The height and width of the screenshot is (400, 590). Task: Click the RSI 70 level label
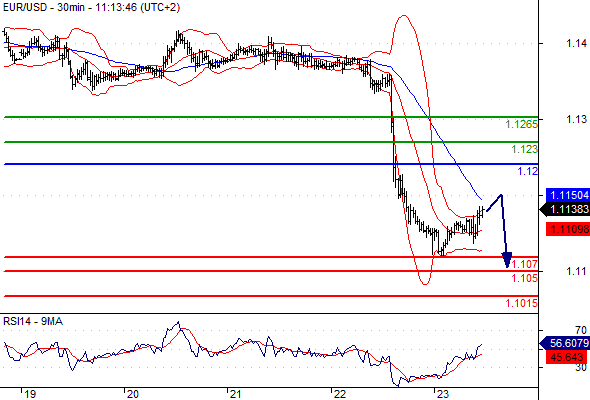(581, 330)
